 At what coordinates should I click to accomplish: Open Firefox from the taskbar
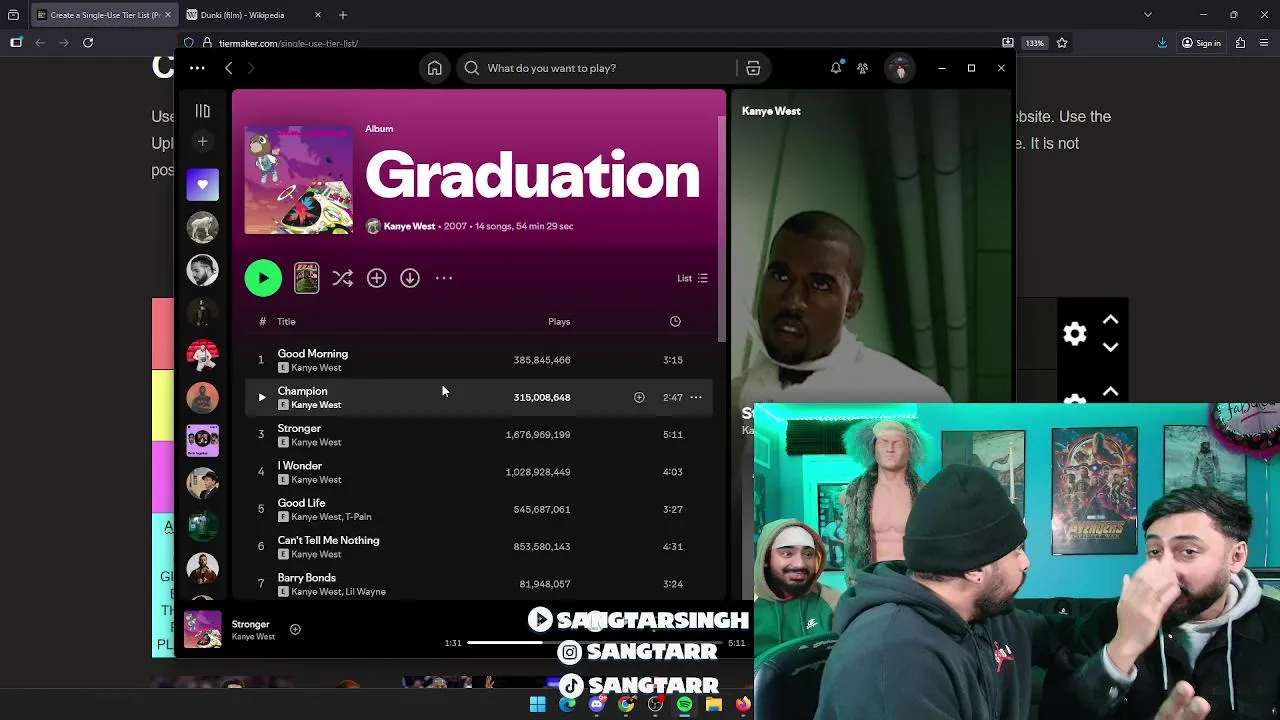[743, 705]
